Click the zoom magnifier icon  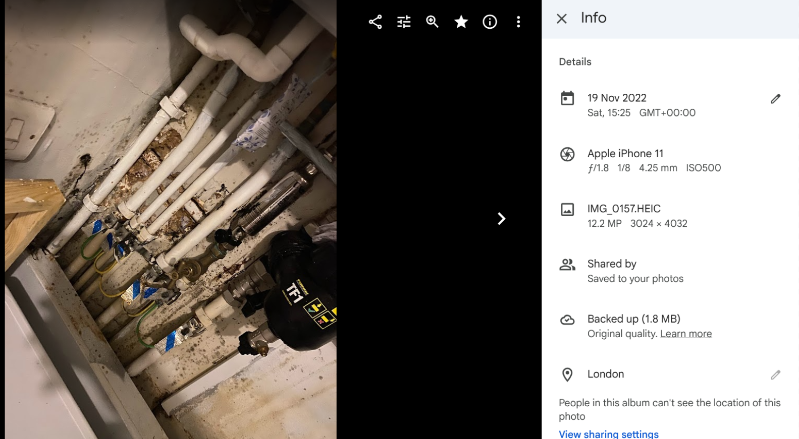[433, 22]
